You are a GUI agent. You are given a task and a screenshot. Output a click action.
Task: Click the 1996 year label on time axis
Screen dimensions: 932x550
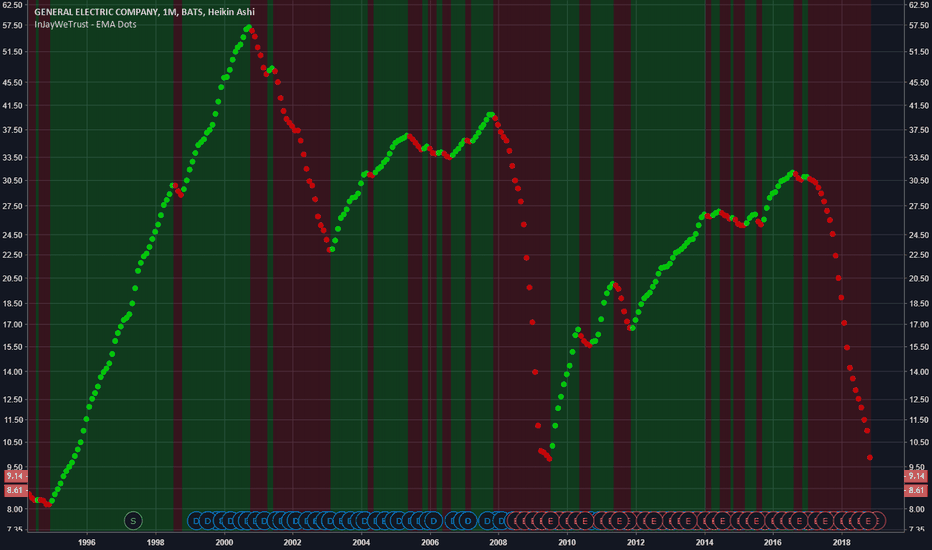pyautogui.click(x=87, y=542)
